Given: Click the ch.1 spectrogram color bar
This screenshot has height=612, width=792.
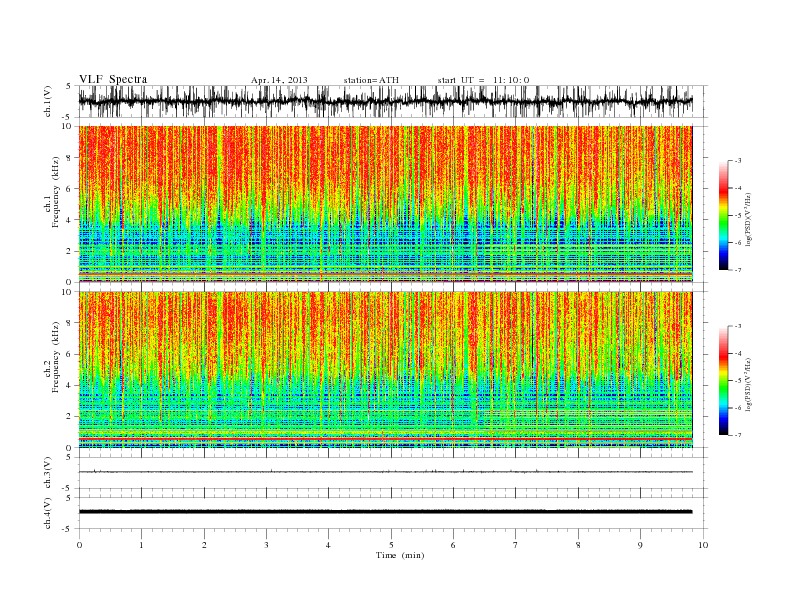Looking at the screenshot, I should (723, 215).
